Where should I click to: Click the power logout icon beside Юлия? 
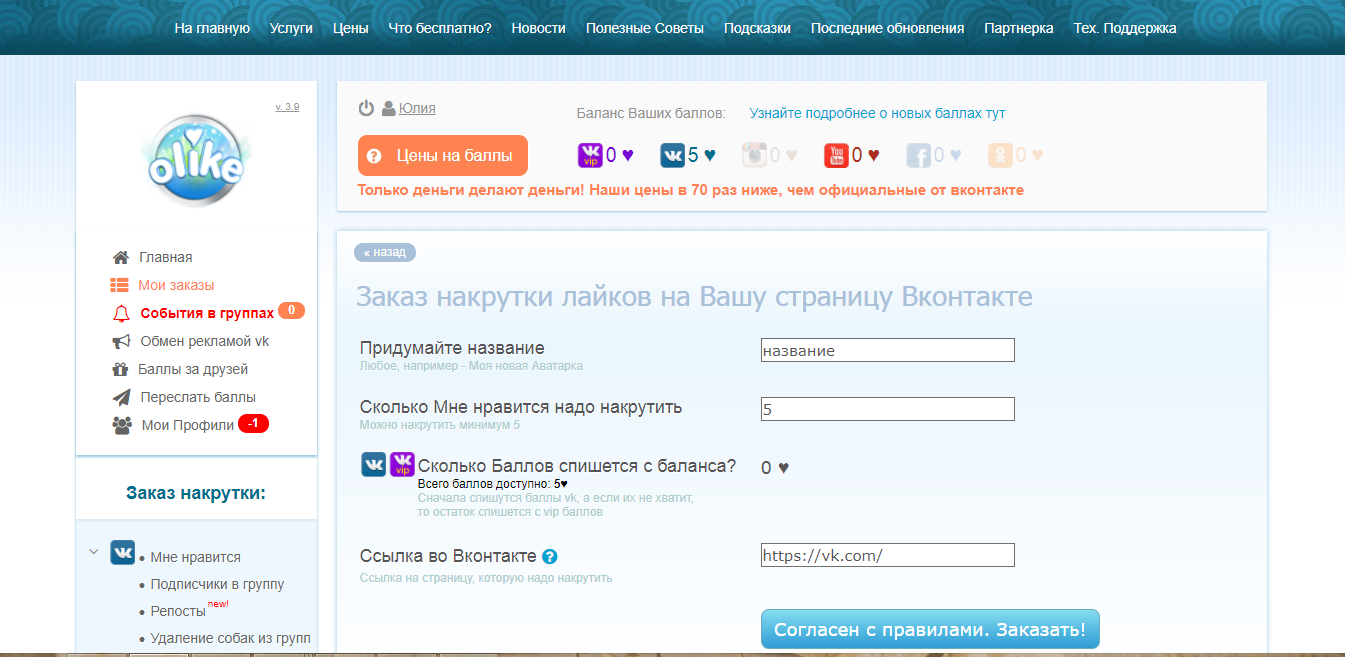coord(366,108)
